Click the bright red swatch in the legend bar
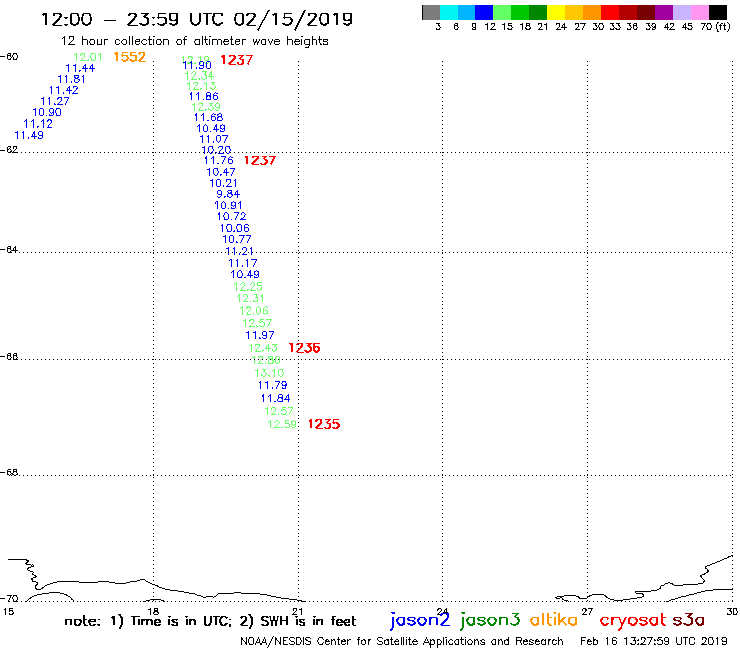Screen dimensions: 740x650 point(610,12)
